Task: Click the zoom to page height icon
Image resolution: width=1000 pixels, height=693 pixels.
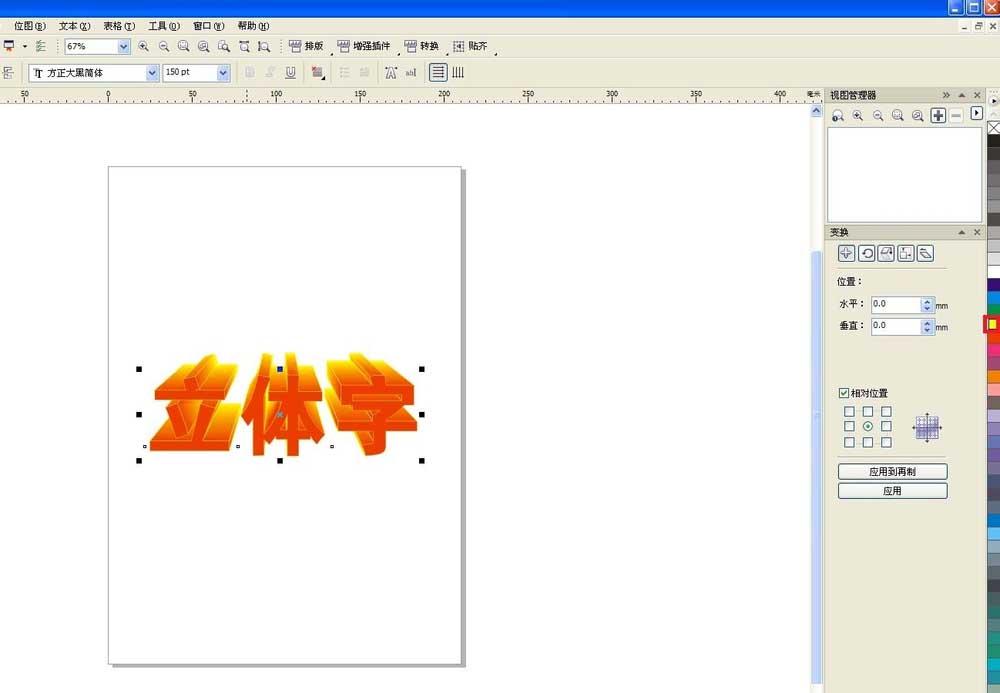Action: (x=264, y=47)
